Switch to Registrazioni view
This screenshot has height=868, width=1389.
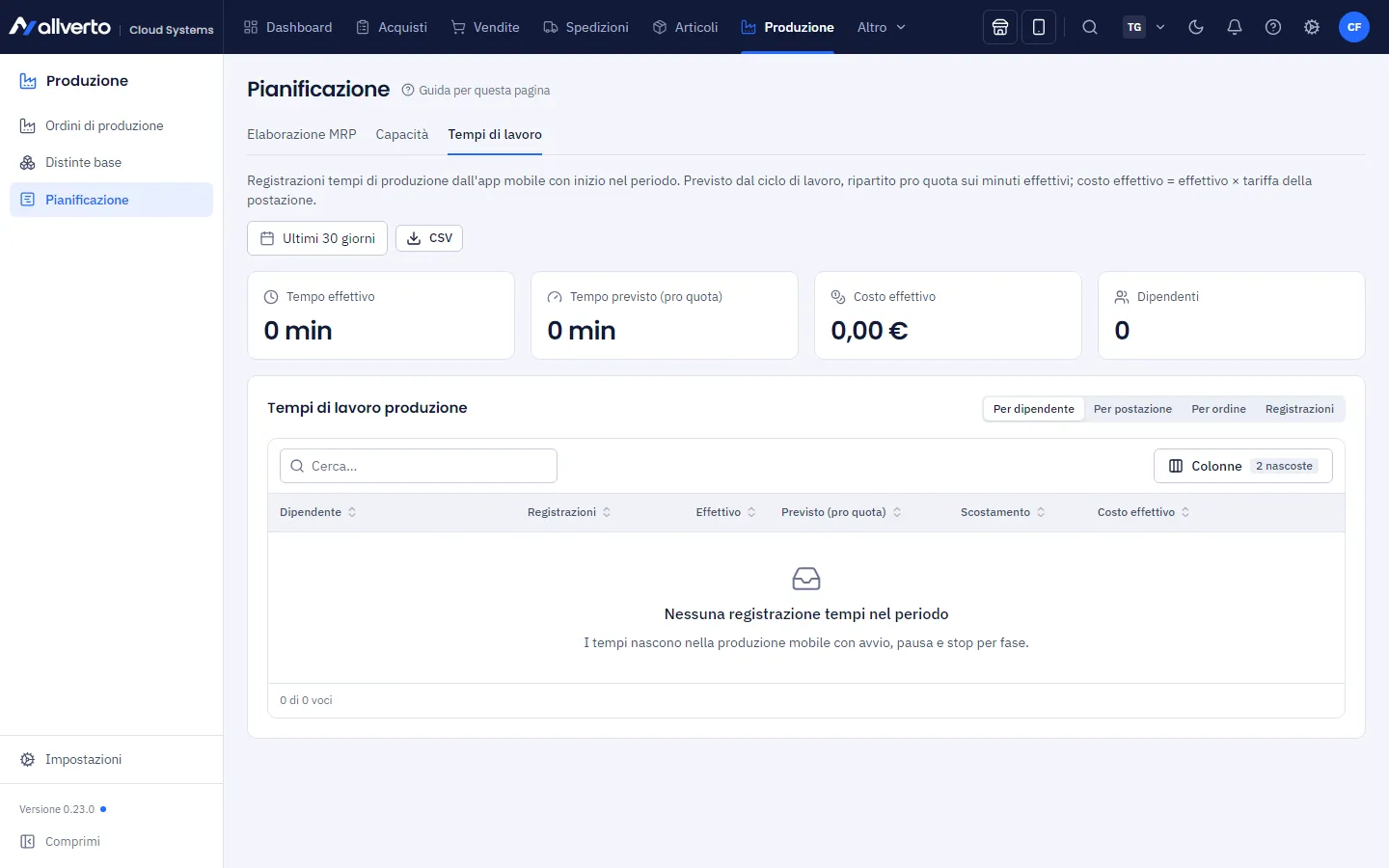(x=1299, y=409)
